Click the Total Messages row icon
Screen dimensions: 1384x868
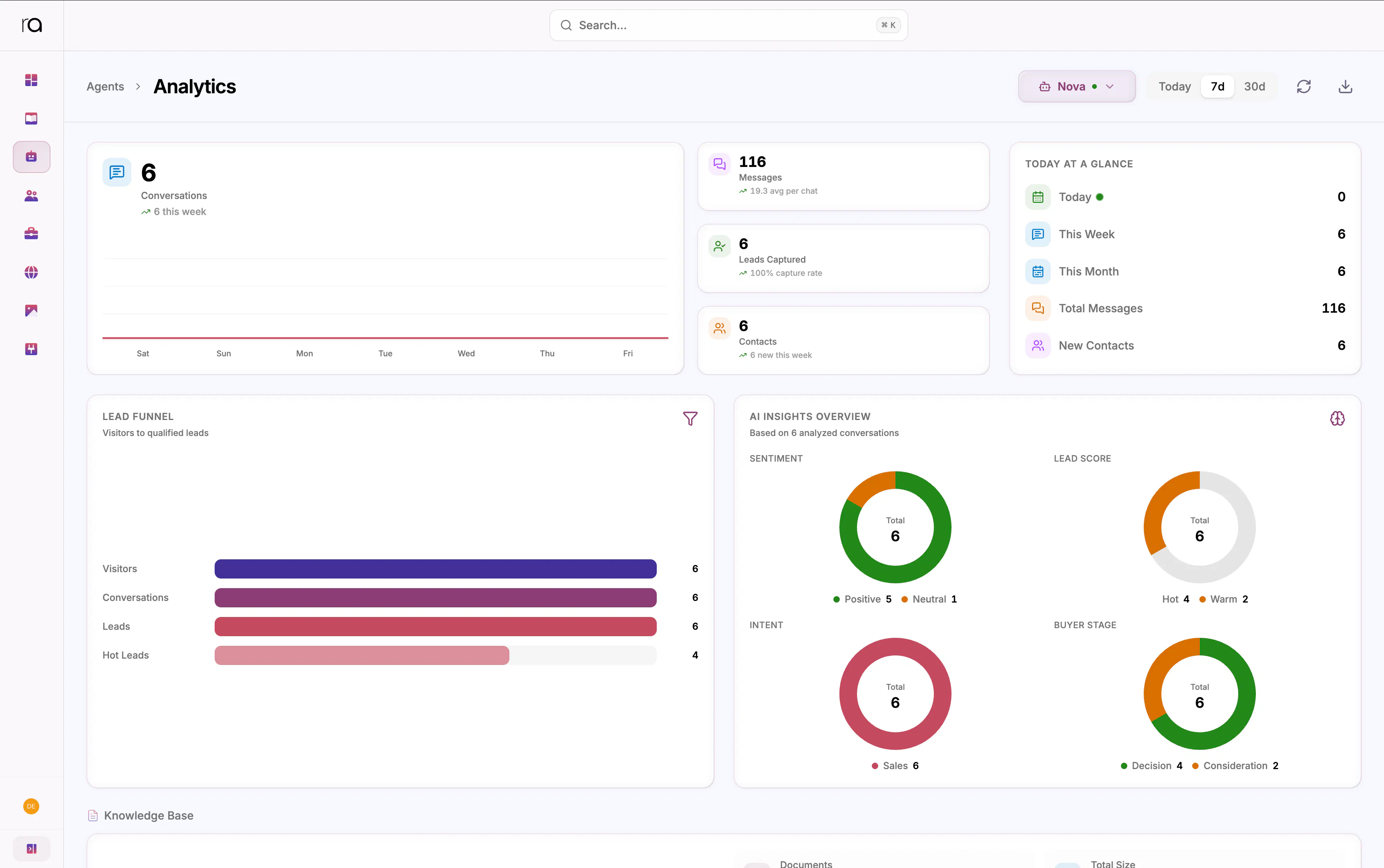pyautogui.click(x=1038, y=308)
